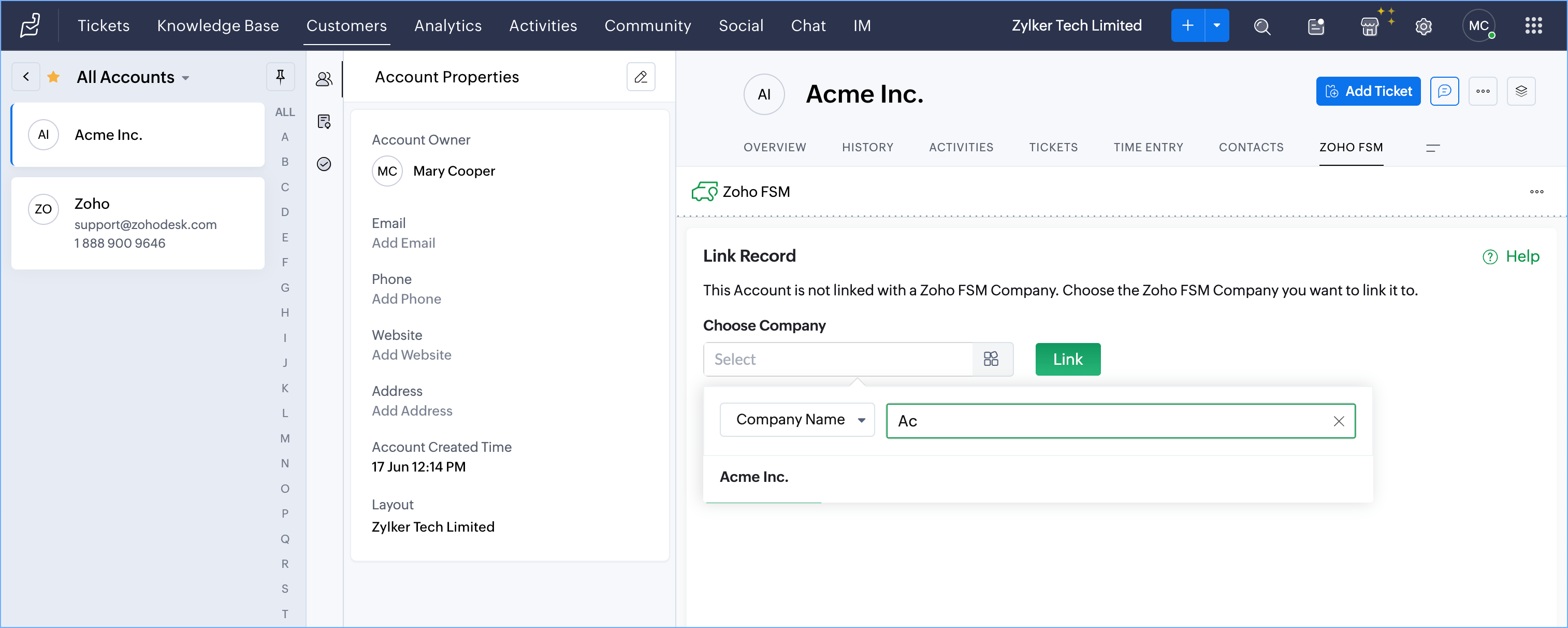Open the setup gear icon

pyautogui.click(x=1423, y=26)
